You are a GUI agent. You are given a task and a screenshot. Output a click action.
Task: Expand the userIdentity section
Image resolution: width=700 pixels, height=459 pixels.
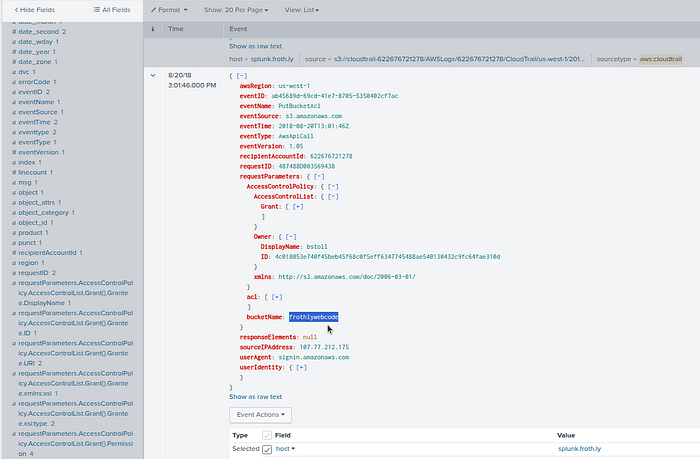point(301,367)
